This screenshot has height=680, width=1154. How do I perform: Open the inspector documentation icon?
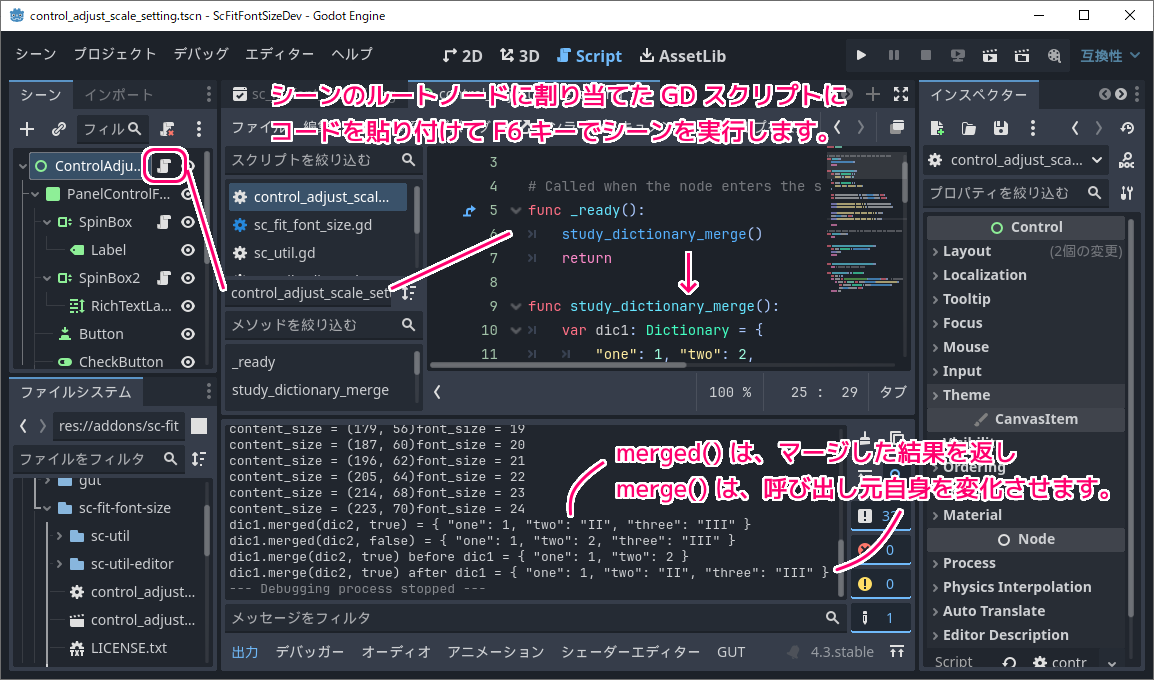(1126, 160)
